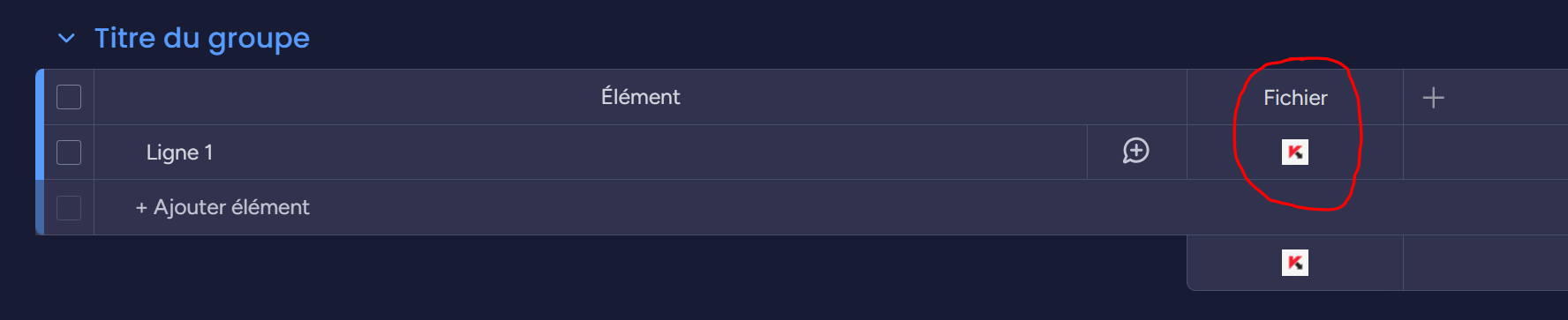Open the Fichier column header
1568x320 pixels.
(1295, 97)
